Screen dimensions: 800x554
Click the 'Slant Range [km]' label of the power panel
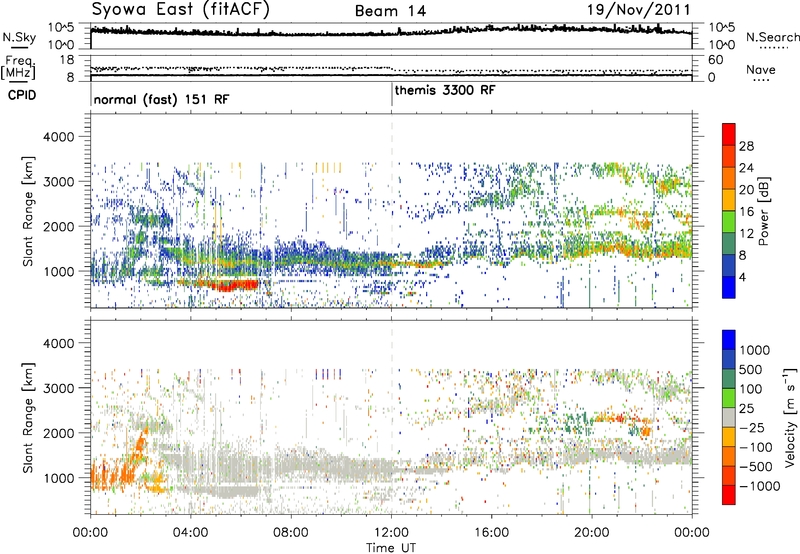[x=28, y=211]
